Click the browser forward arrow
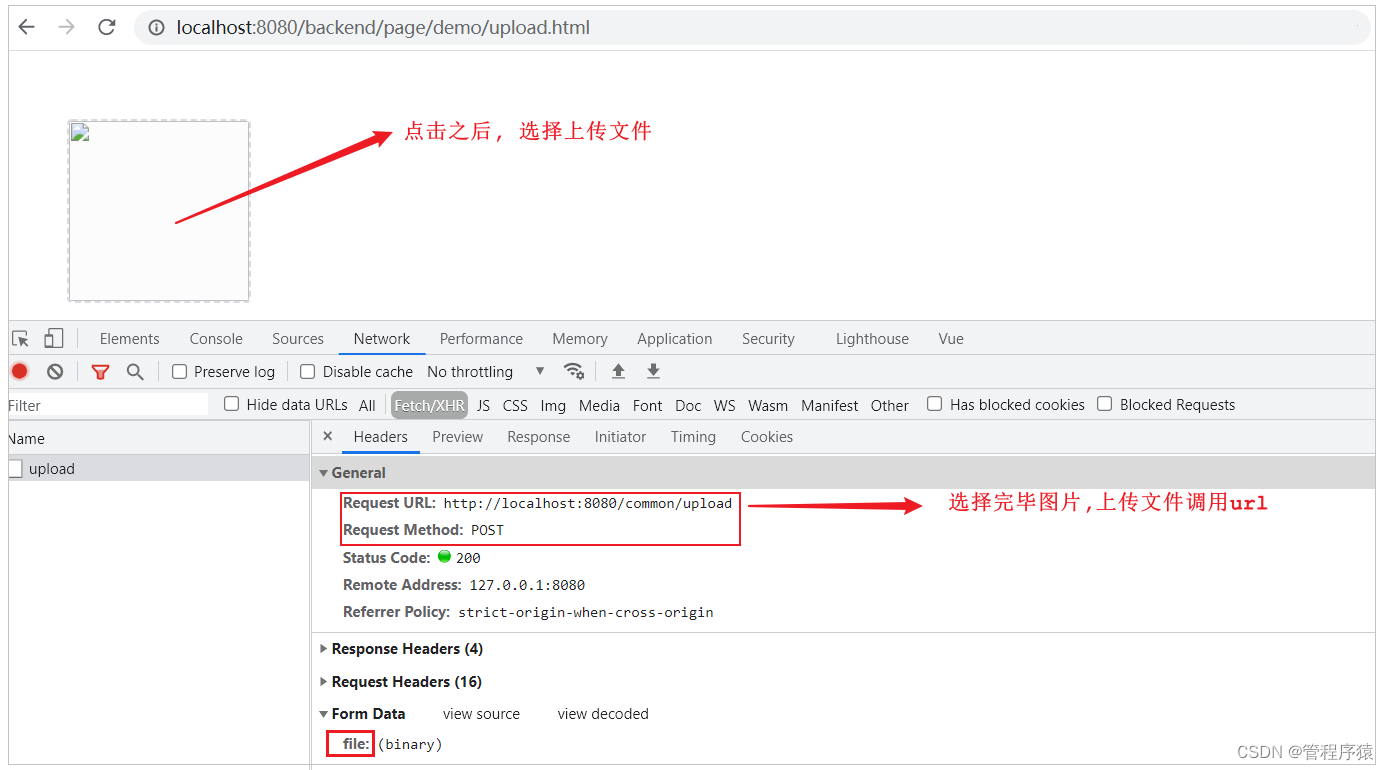Image resolution: width=1389 pixels, height=770 pixels. point(67,27)
